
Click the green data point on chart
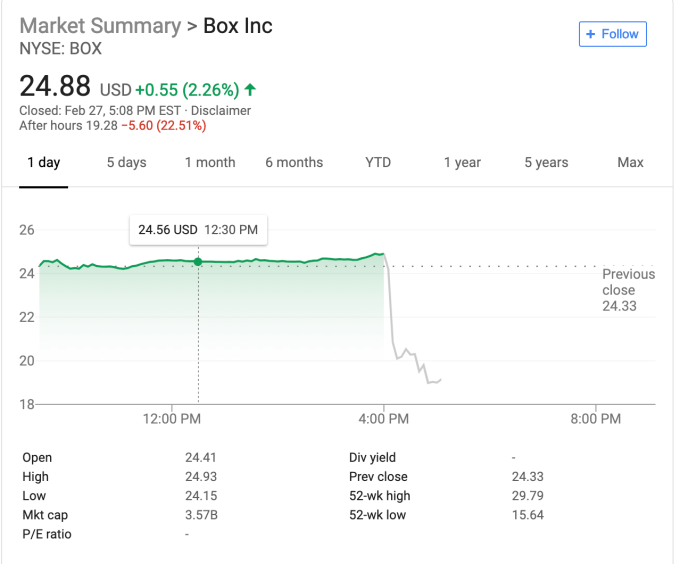pyautogui.click(x=198, y=262)
